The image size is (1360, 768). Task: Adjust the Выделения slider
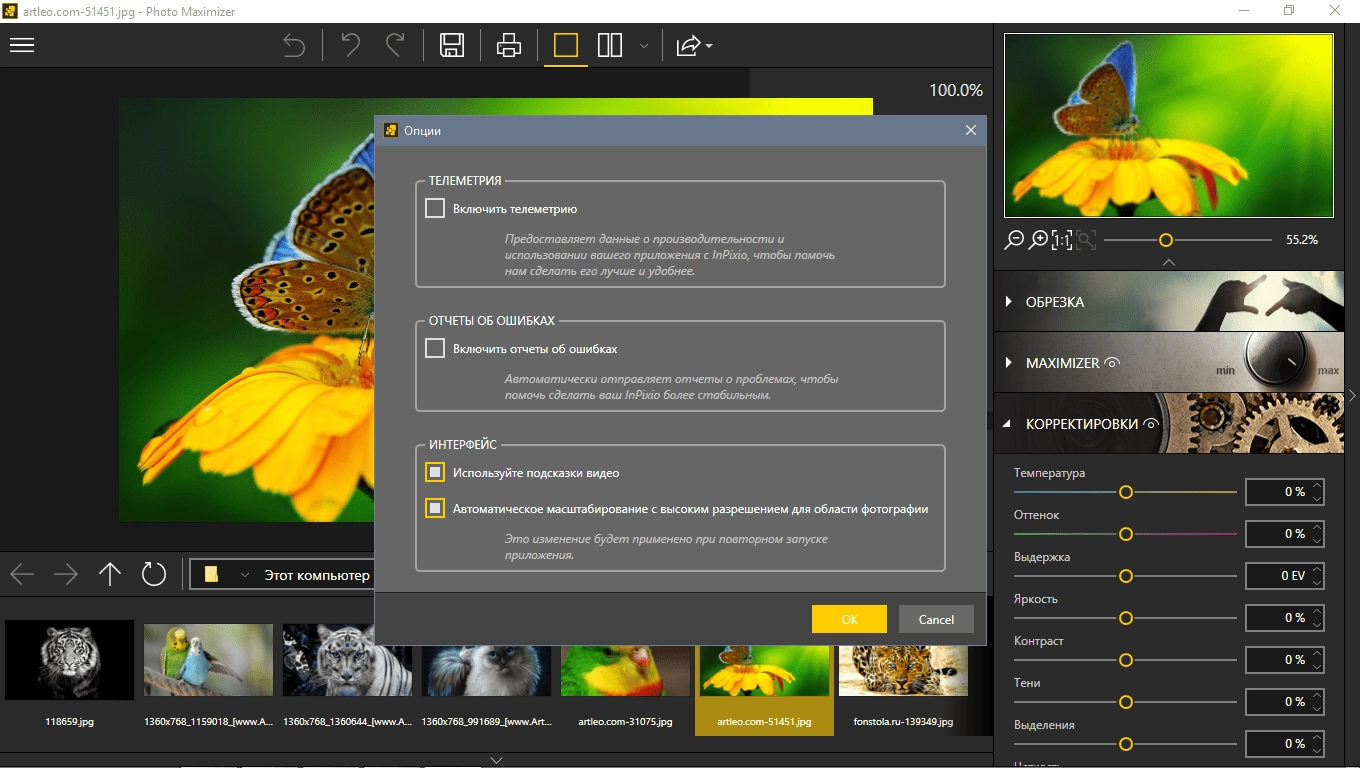coord(1126,744)
